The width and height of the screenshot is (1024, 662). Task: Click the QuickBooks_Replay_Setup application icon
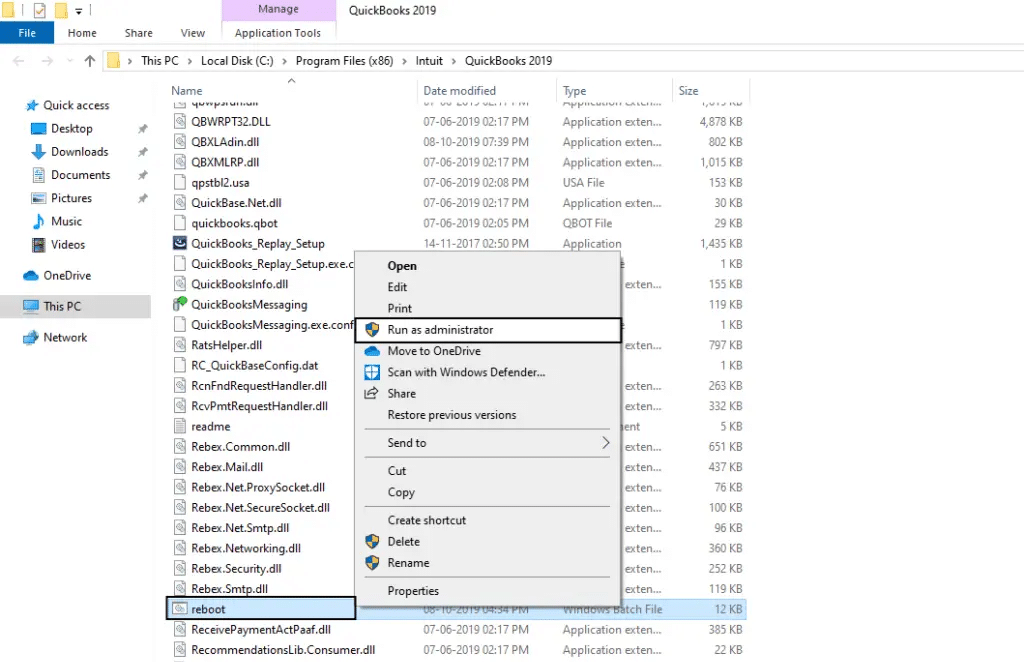180,243
